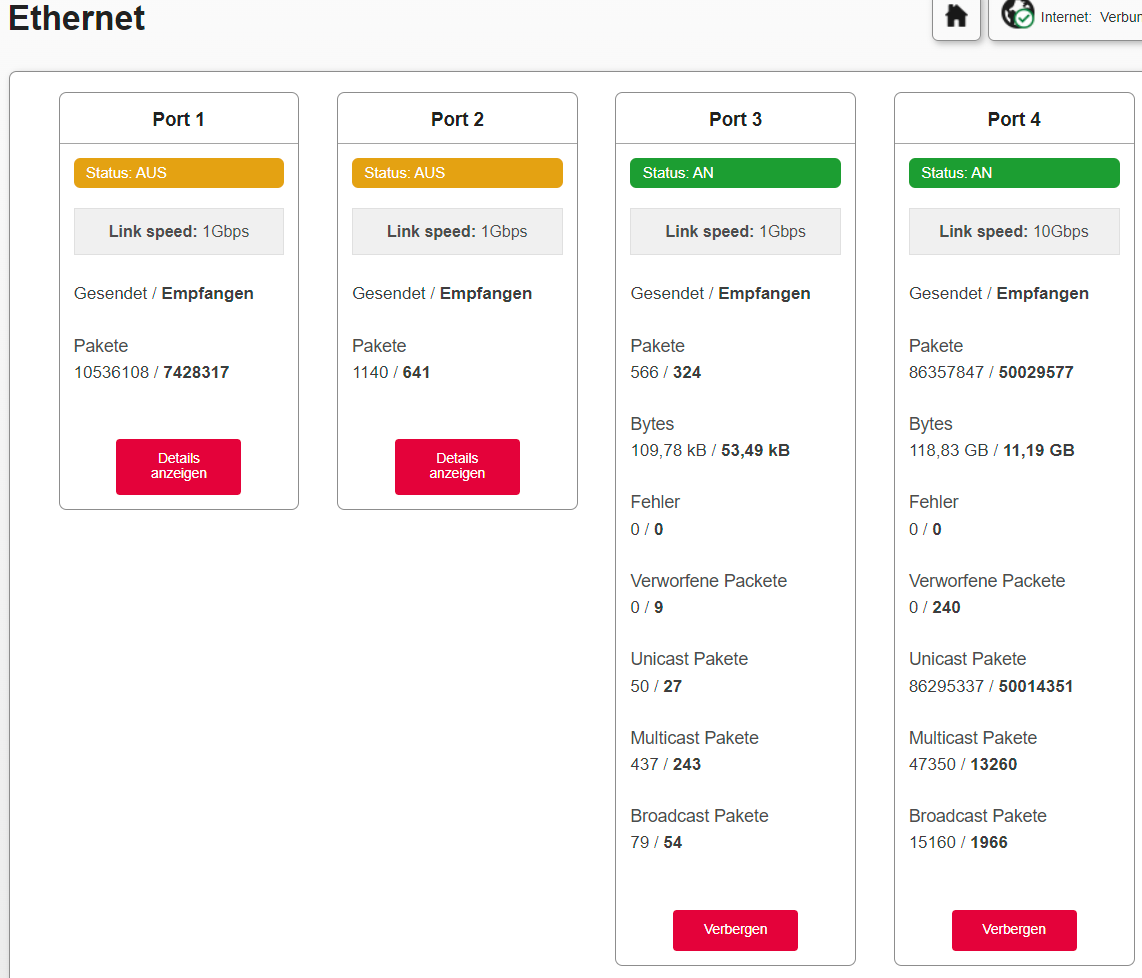Hide details of Port 3
Viewport: 1142px width, 978px height.
tap(735, 929)
